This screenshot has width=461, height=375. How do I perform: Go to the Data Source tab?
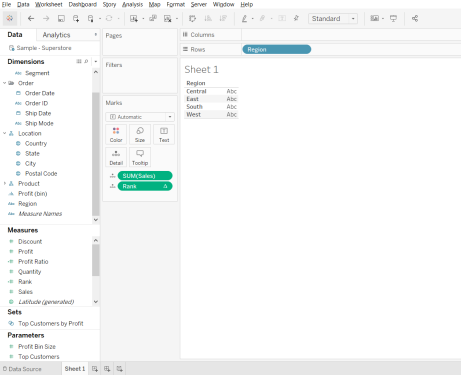[22, 369]
